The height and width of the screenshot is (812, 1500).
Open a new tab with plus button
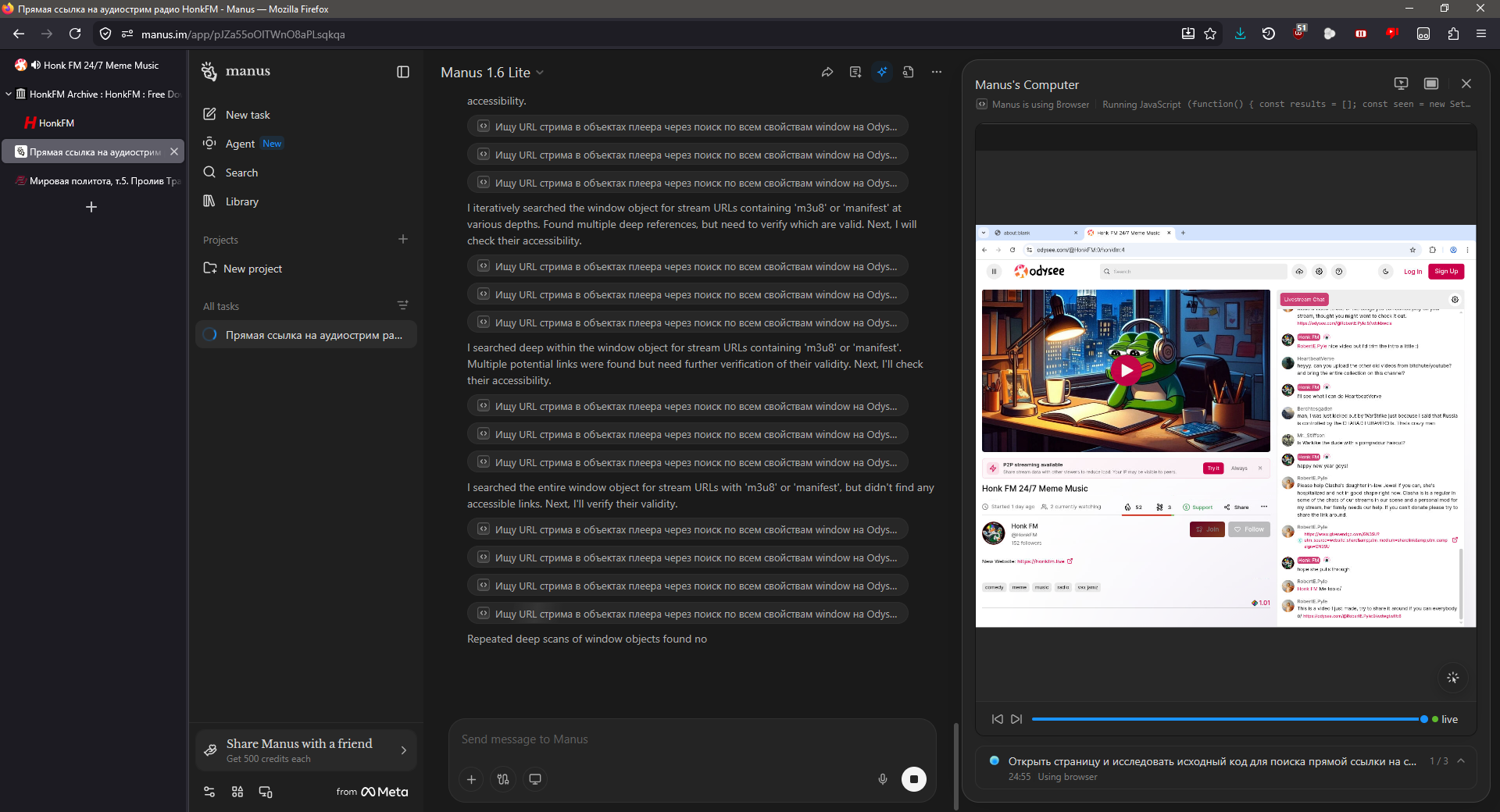[x=91, y=207]
